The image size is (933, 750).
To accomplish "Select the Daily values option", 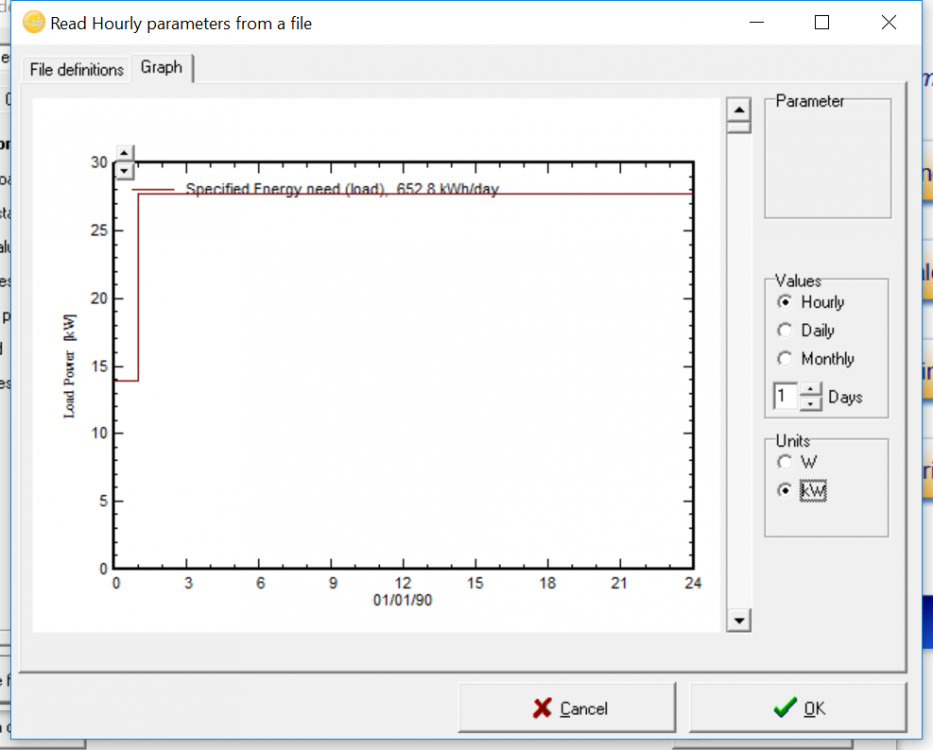I will (x=785, y=330).
